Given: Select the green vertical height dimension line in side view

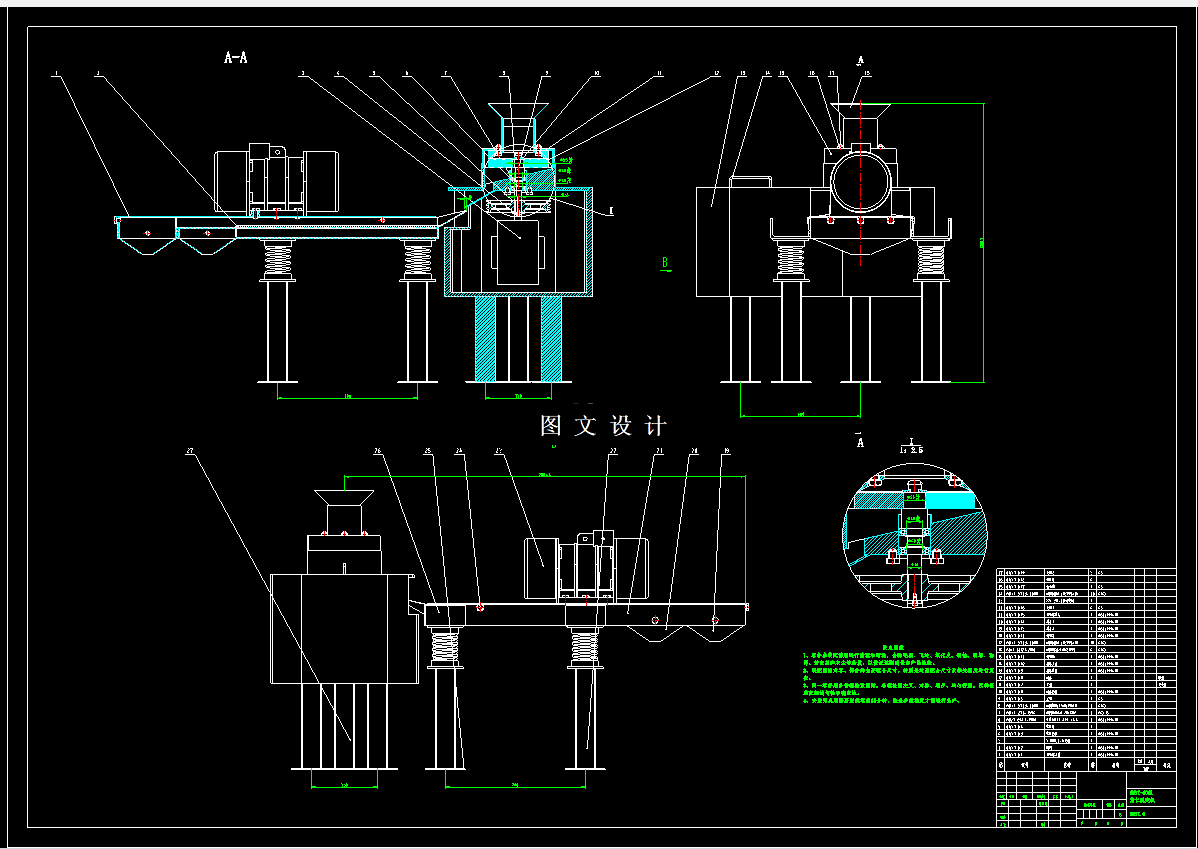Looking at the screenshot, I should 983,242.
